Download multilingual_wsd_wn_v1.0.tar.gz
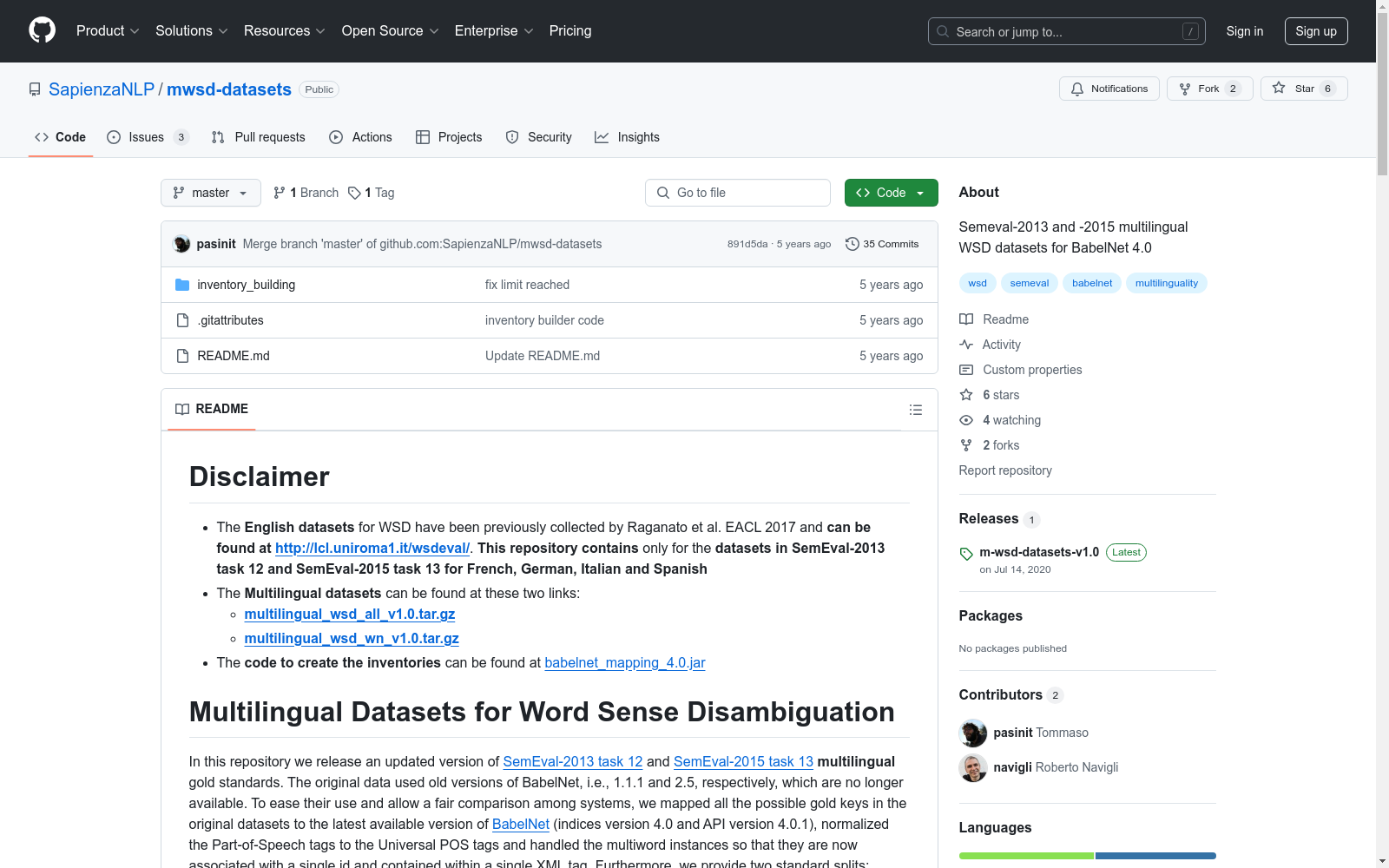The width and height of the screenshot is (1389, 868). (352, 638)
